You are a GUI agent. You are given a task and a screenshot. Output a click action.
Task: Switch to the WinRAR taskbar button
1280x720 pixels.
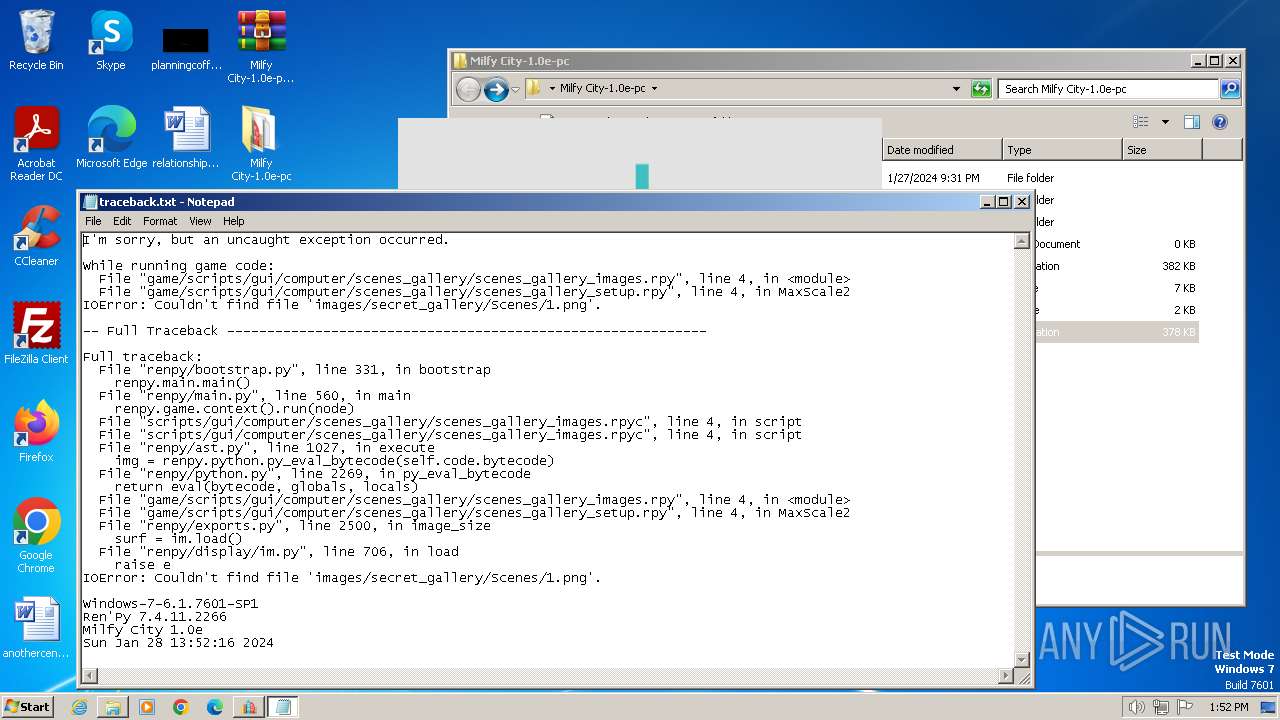click(x=249, y=707)
